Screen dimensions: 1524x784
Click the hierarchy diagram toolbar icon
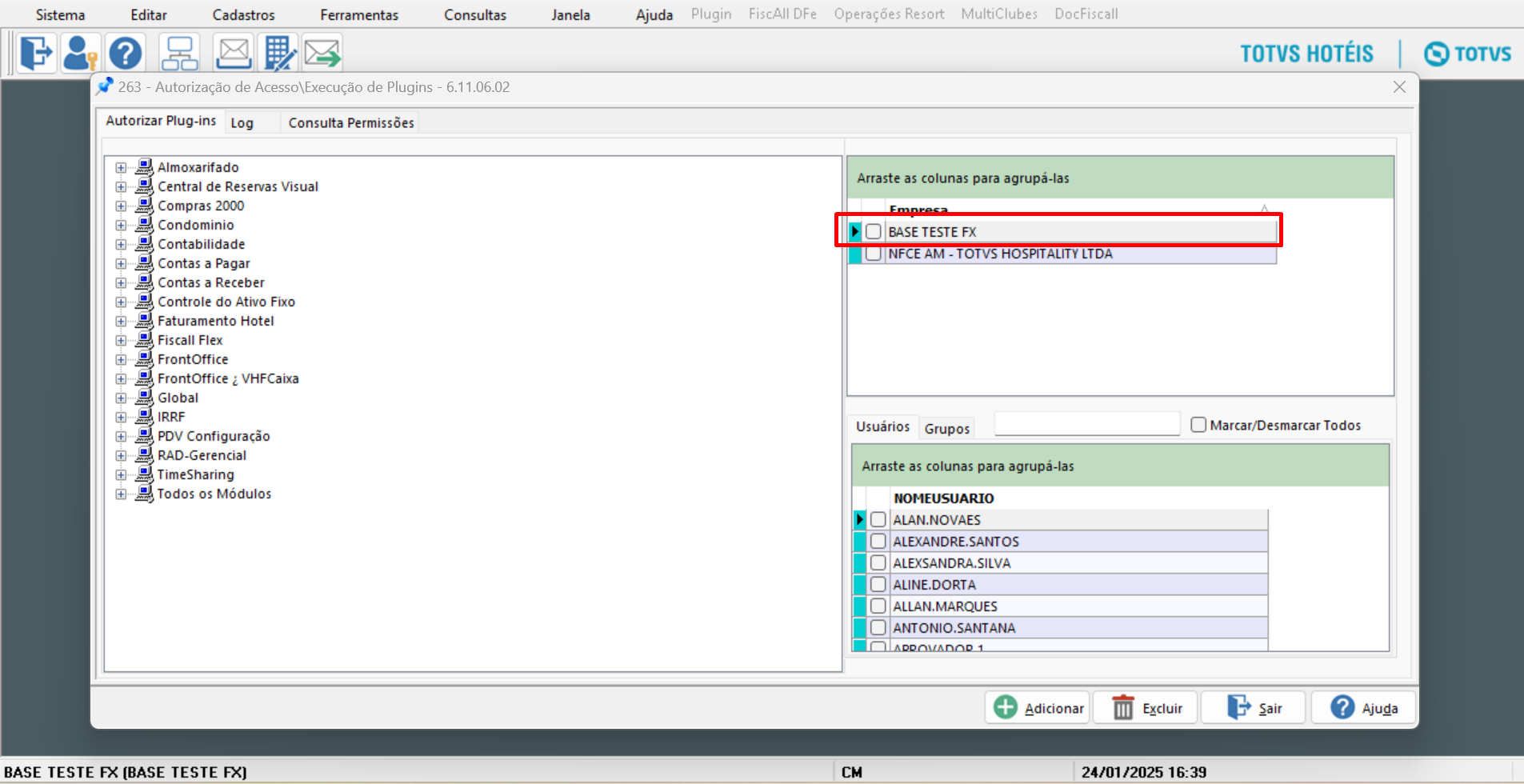coord(179,54)
